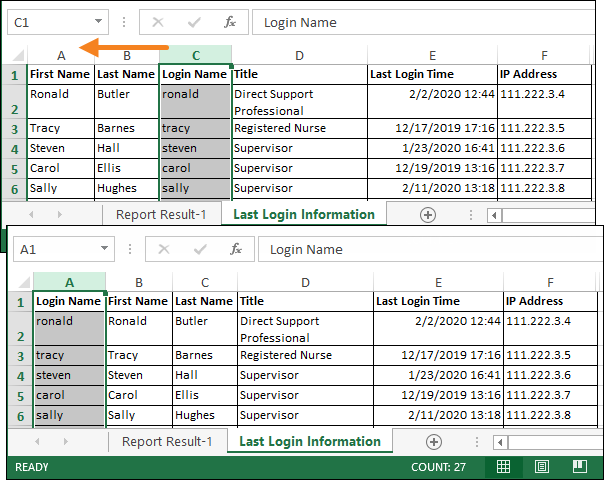Add new sheet in upper window
The height and width of the screenshot is (481, 605).
pos(428,214)
